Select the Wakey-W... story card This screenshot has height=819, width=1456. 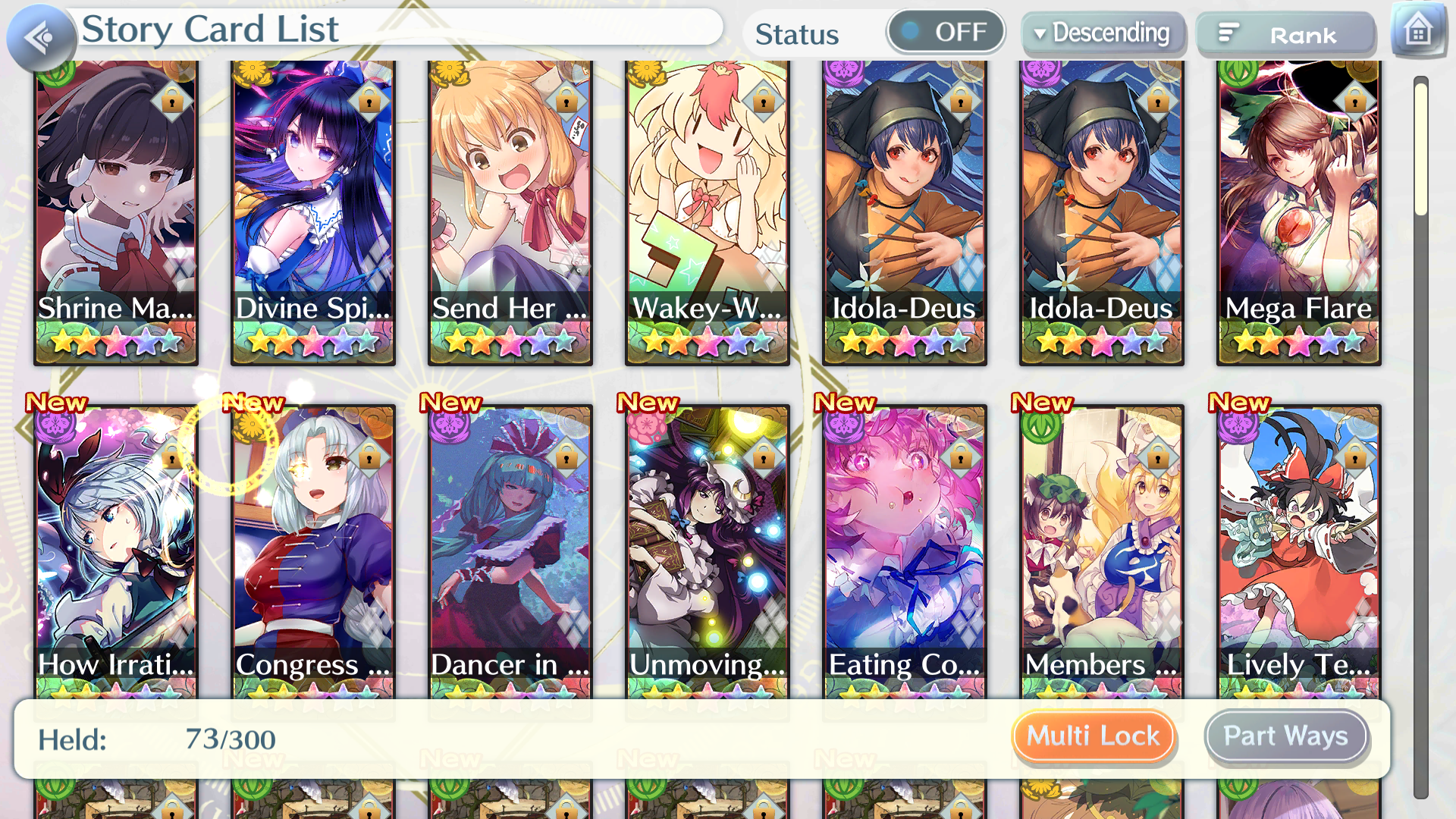[708, 212]
